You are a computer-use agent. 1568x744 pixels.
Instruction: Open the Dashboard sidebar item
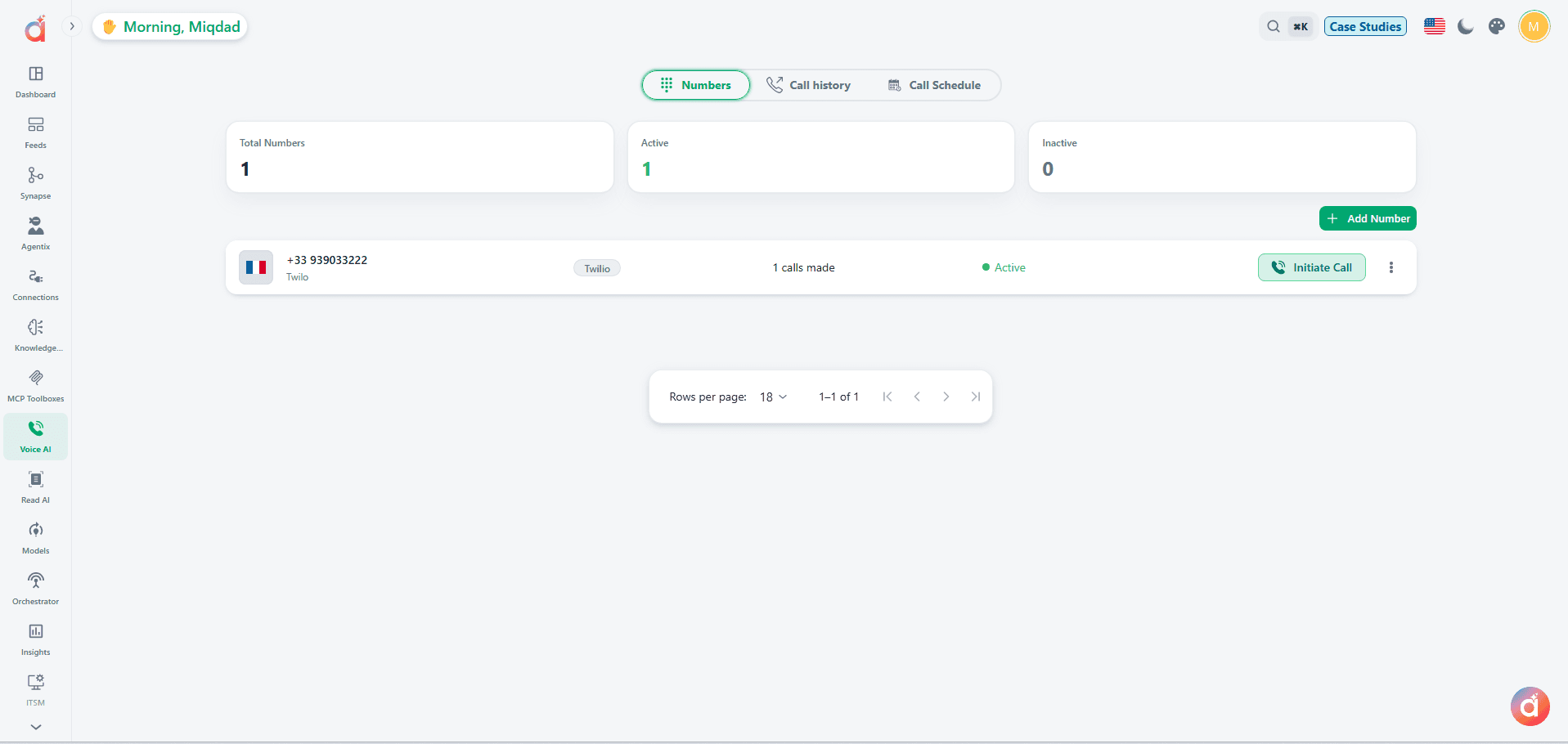[x=36, y=83]
